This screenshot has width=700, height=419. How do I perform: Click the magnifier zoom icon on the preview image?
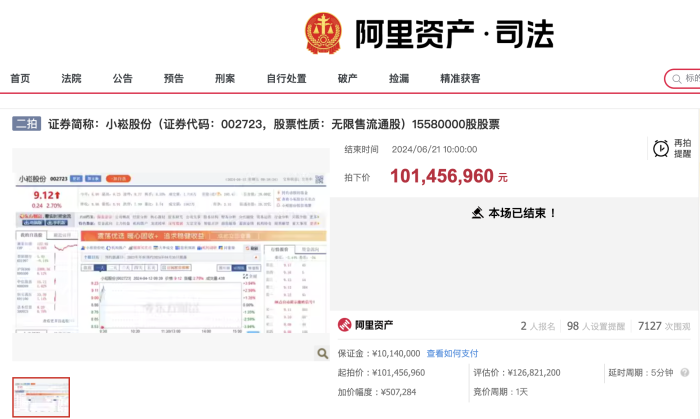point(322,353)
